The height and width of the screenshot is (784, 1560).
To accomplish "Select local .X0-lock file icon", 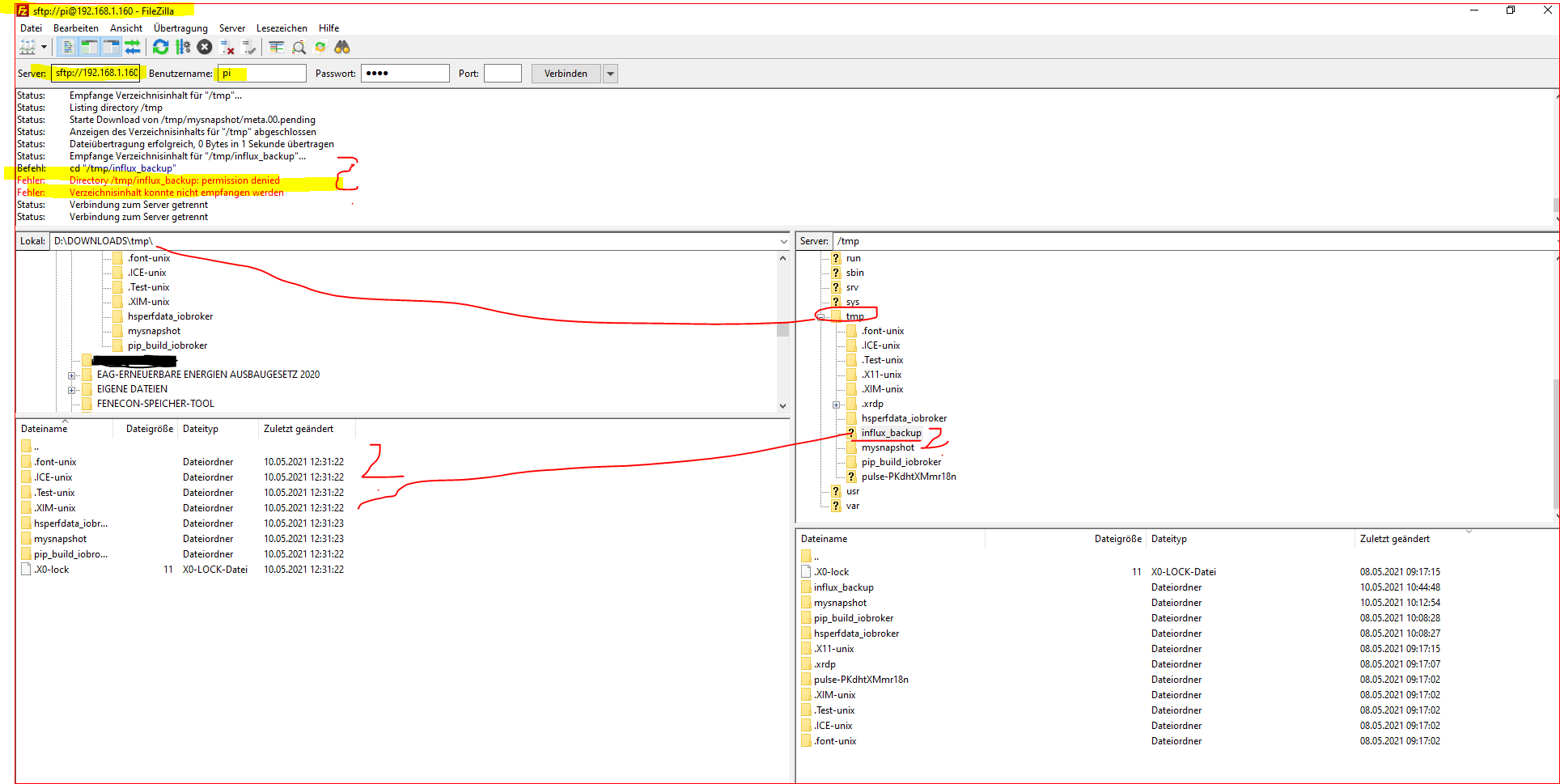I will (x=26, y=570).
